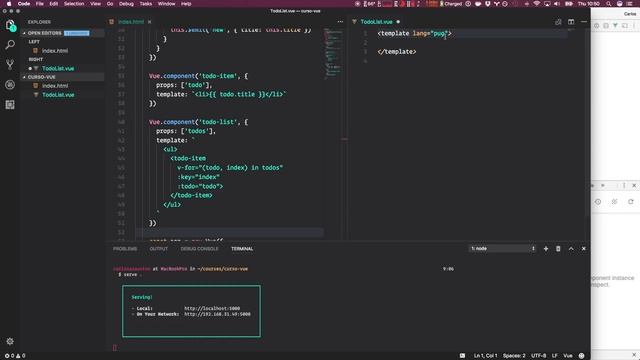Open the Extensions view in the activity bar
Screen dimensions: 640x360
[10, 104]
